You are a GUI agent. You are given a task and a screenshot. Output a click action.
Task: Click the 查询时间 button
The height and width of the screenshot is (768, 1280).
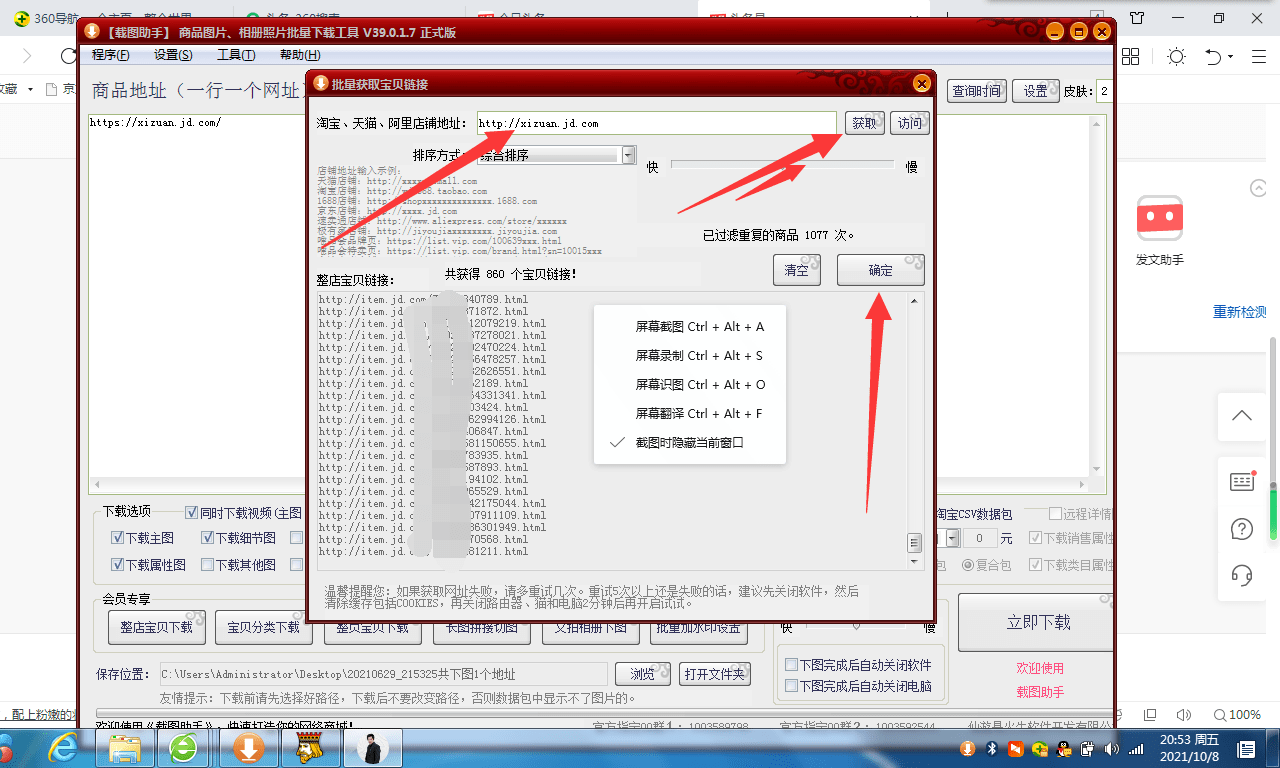[x=977, y=91]
